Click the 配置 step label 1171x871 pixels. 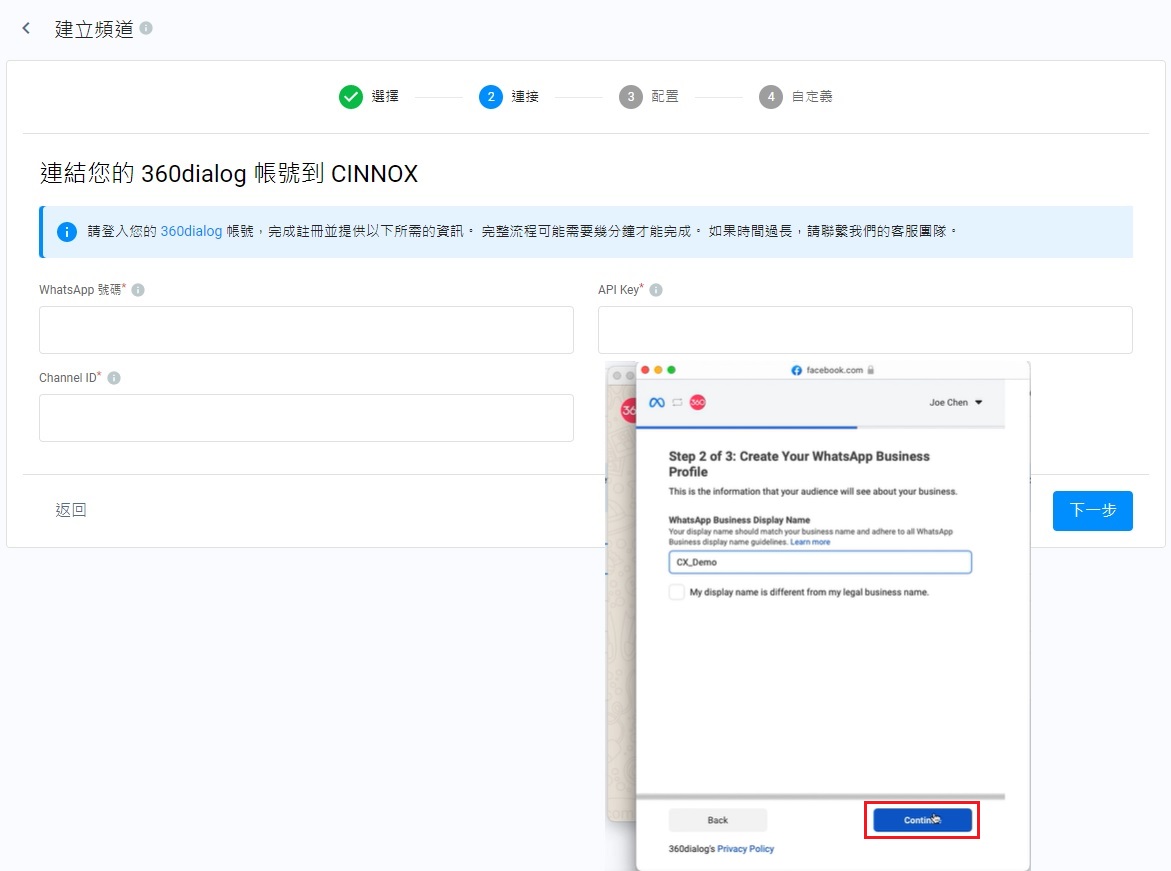(665, 96)
